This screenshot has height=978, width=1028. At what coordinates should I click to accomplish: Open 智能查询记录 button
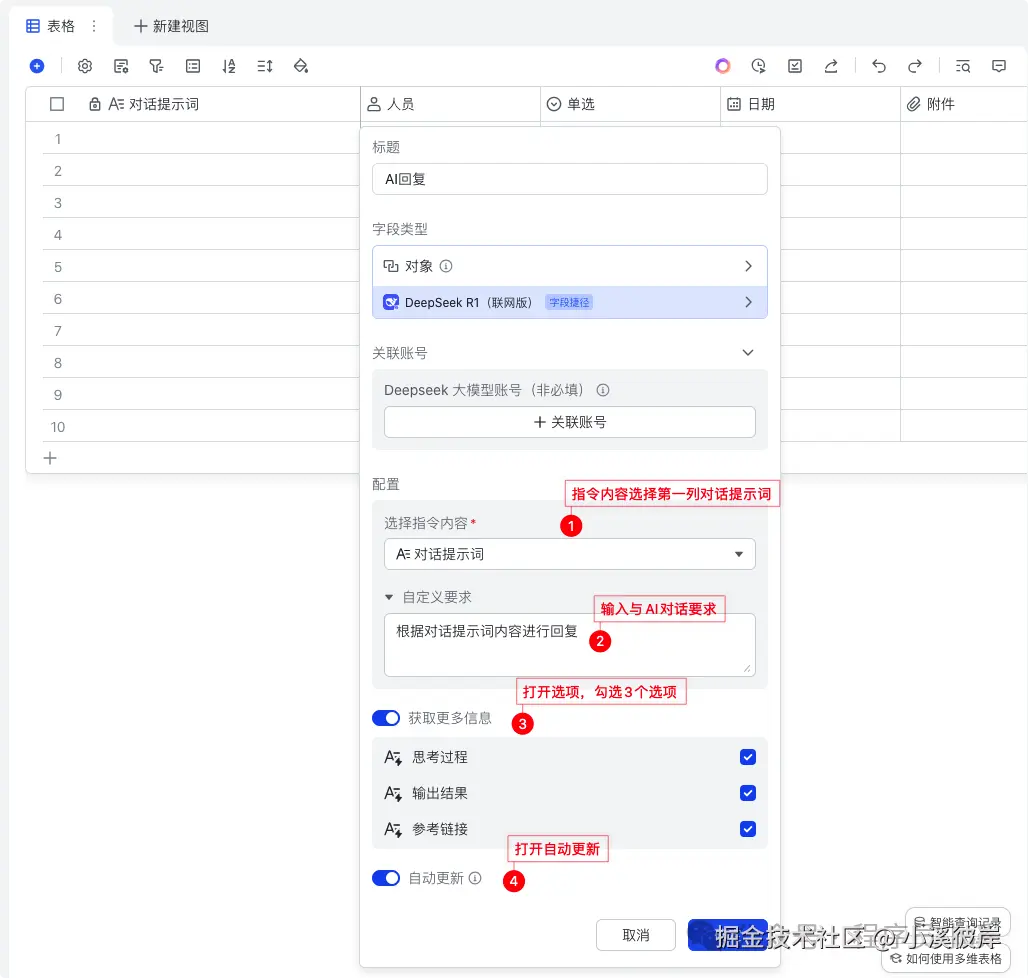pyautogui.click(x=958, y=924)
